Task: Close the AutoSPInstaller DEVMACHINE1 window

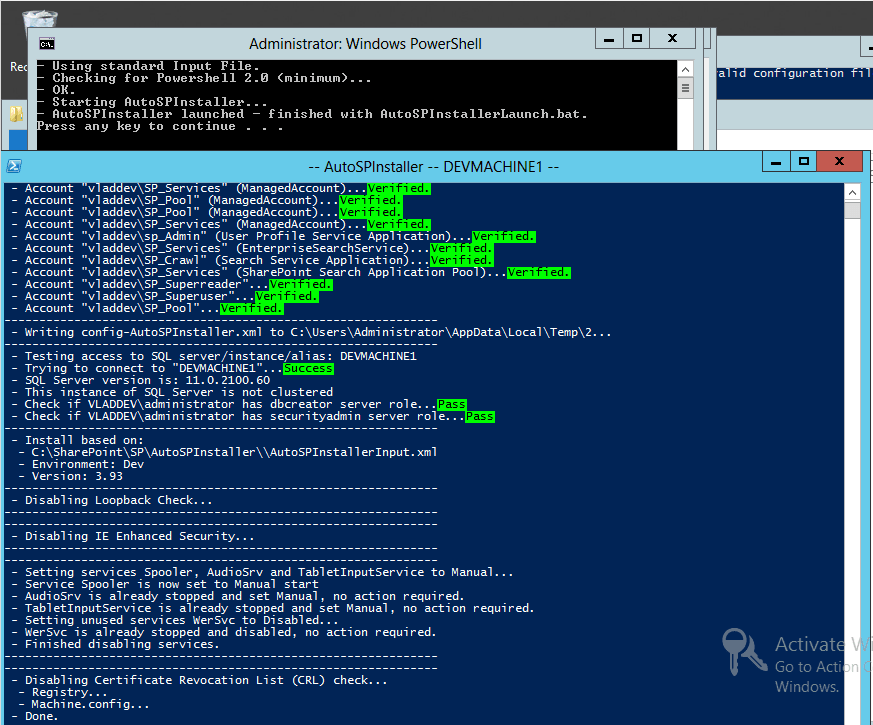Action: (x=840, y=162)
